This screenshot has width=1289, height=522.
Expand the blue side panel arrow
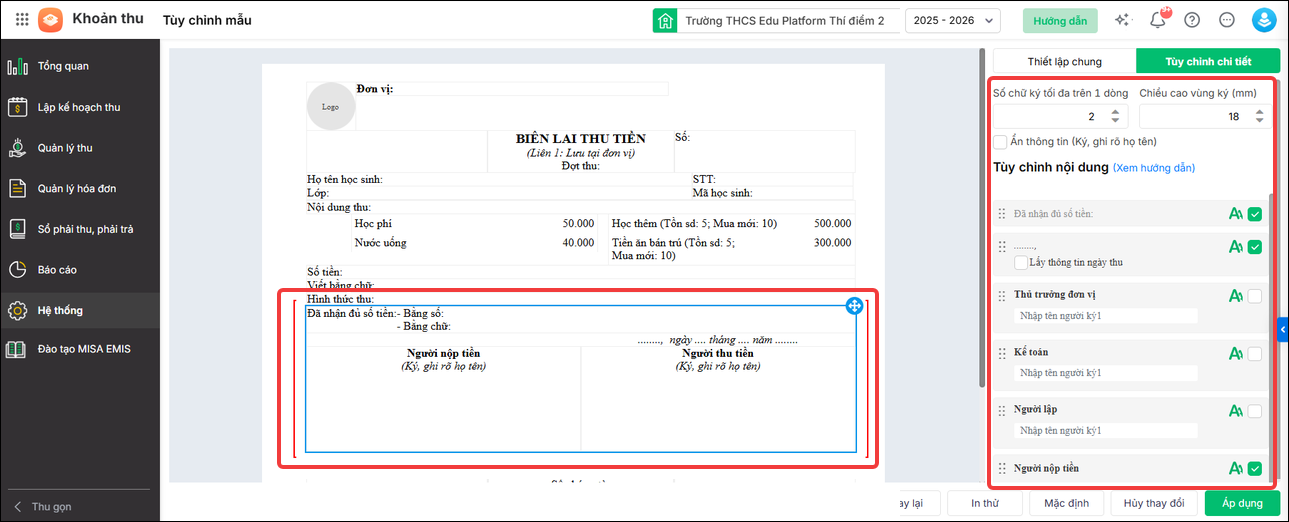(x=1283, y=328)
